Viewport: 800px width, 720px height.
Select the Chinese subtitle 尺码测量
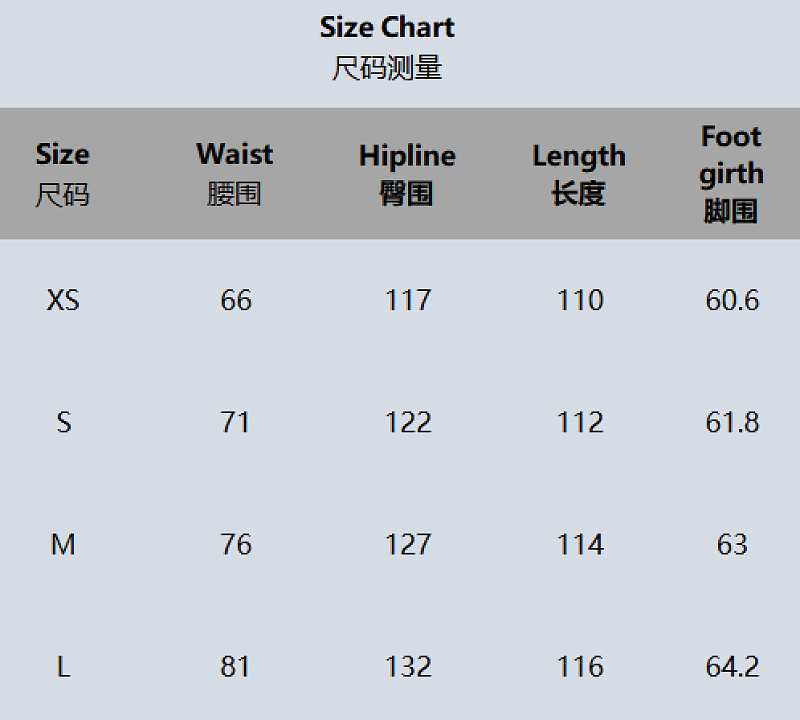pyautogui.click(x=387, y=68)
